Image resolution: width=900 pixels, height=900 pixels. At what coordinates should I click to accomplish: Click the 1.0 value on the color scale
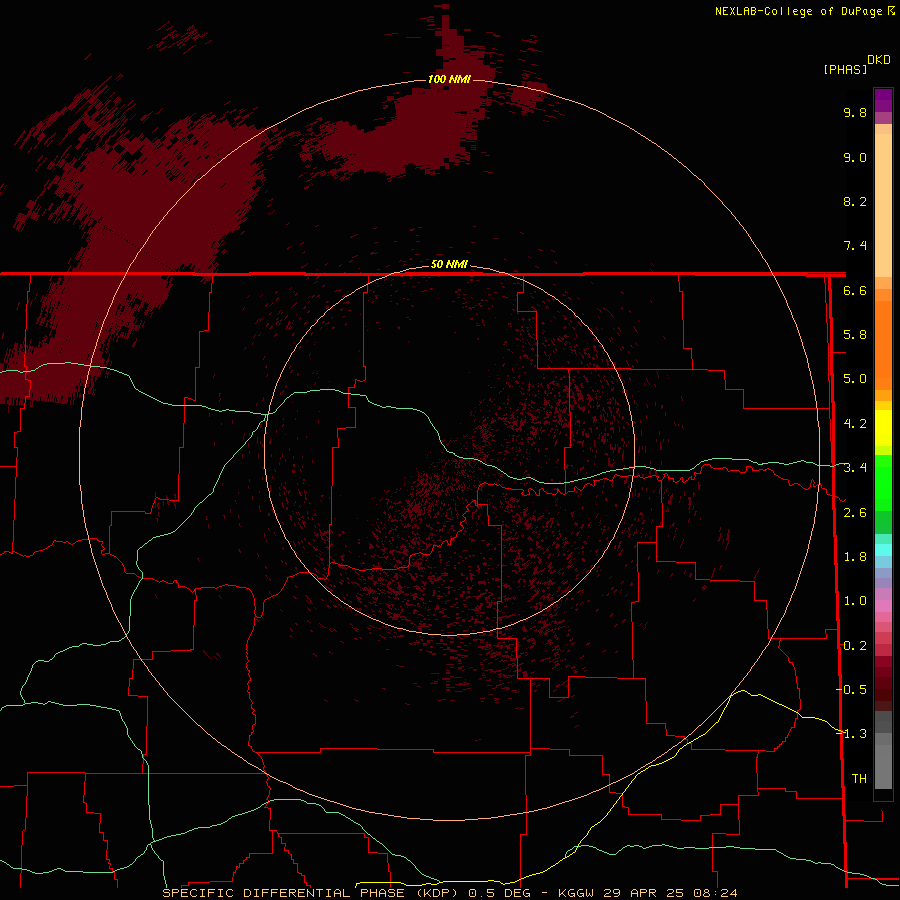[x=855, y=601]
